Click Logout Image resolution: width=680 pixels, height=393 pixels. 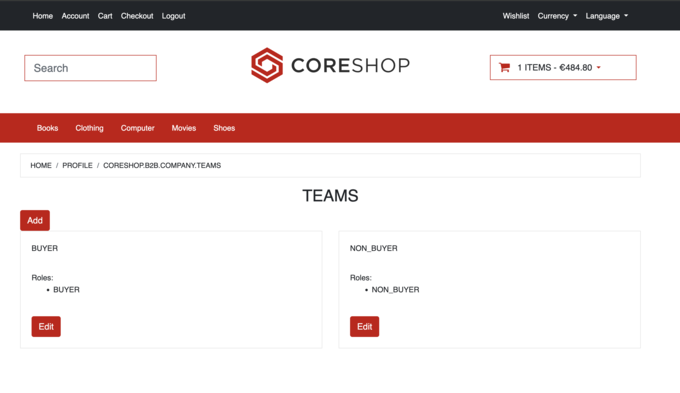tap(173, 16)
